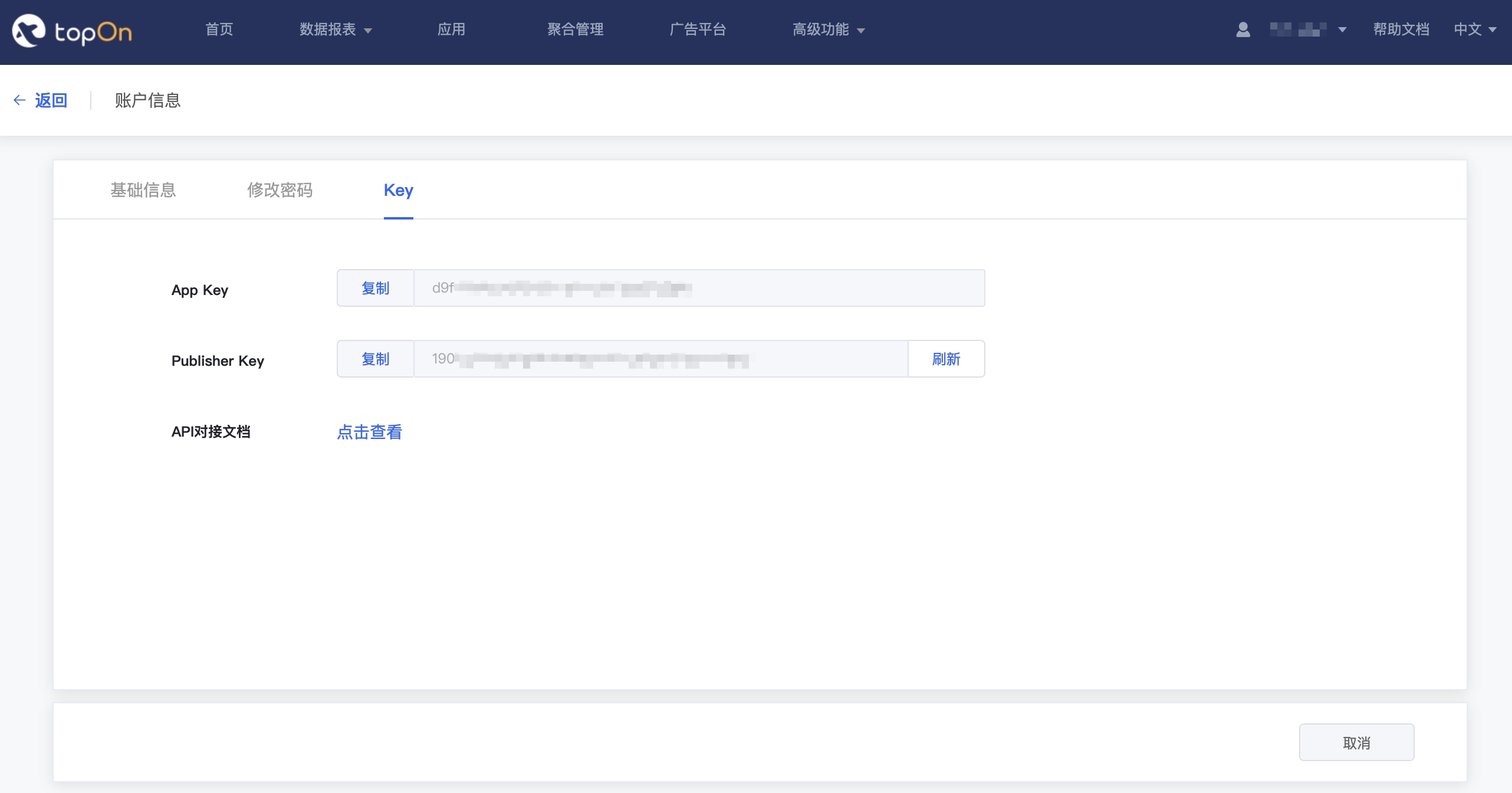Copy the App Key with 复制

pos(375,289)
